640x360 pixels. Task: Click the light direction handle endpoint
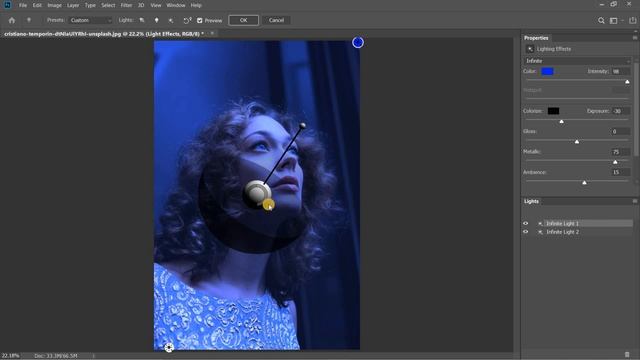pyautogui.click(x=302, y=126)
